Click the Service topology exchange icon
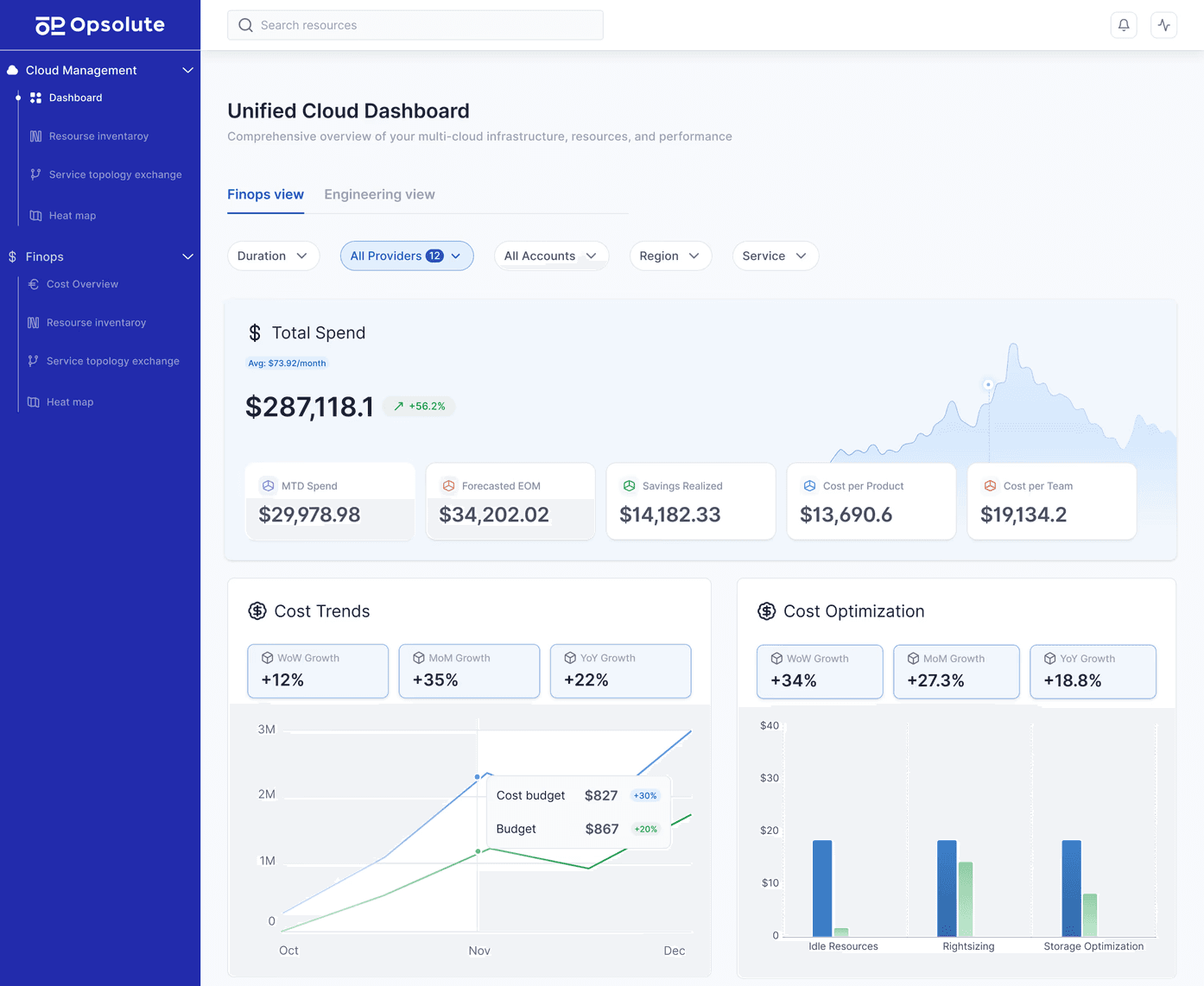Screen dimensions: 1204x986 (x=35, y=174)
